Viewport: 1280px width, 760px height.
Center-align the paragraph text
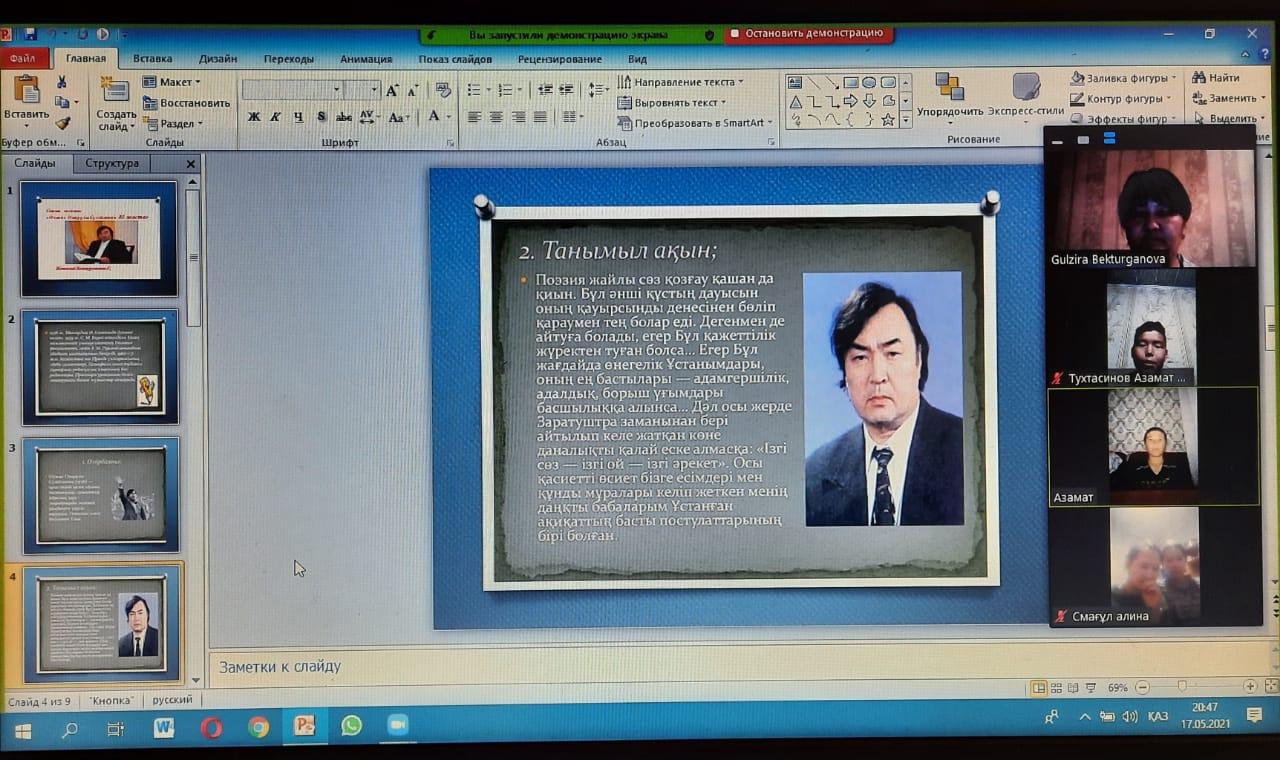tap(496, 117)
